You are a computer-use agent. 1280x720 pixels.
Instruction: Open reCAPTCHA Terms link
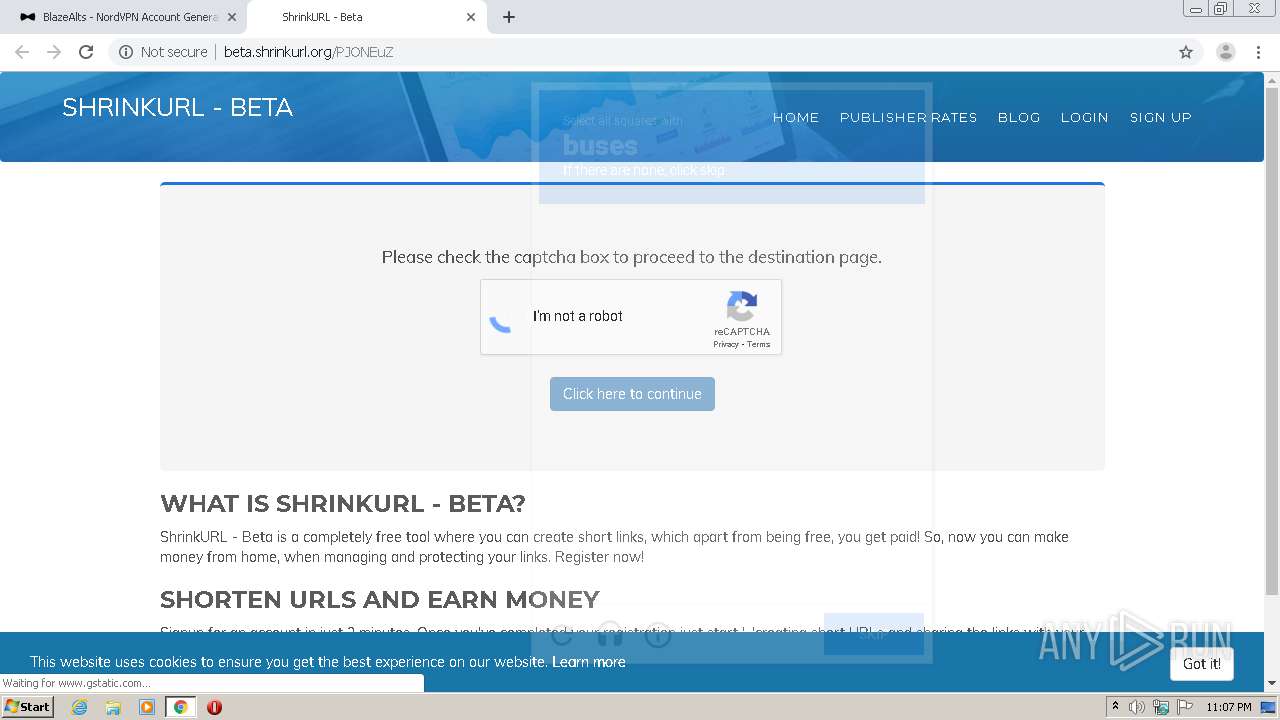pyautogui.click(x=759, y=344)
